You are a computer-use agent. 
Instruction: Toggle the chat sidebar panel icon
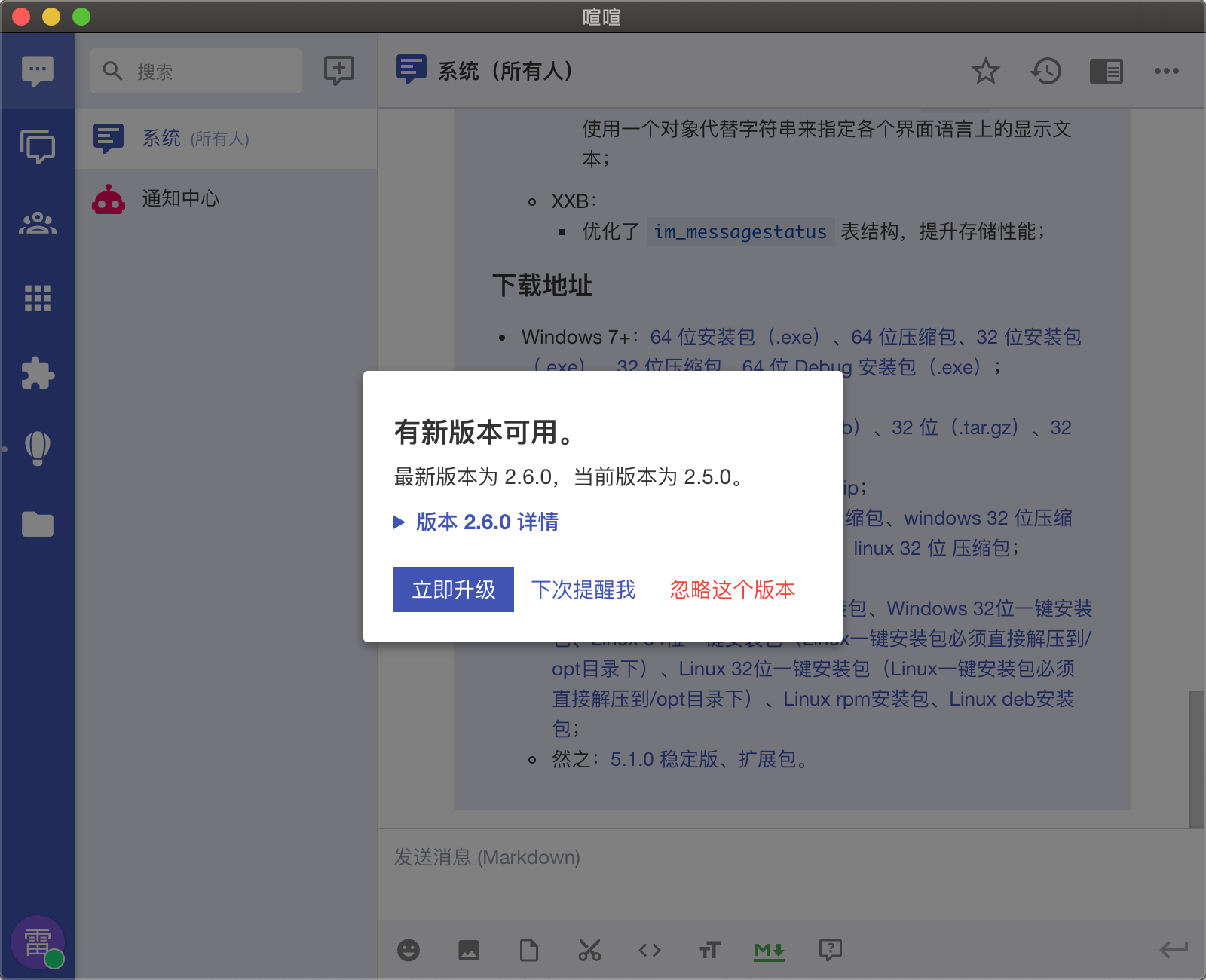pos(1106,72)
